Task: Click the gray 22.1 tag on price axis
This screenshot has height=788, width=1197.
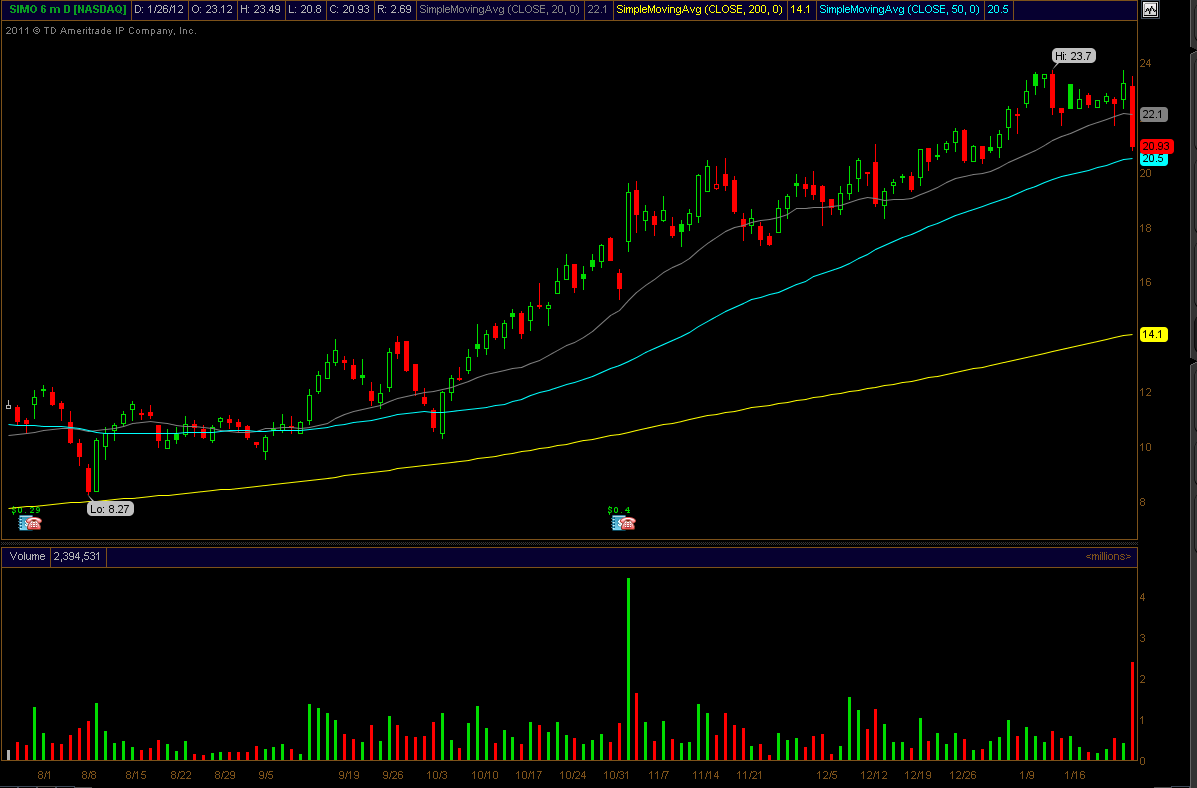Action: [x=1153, y=115]
